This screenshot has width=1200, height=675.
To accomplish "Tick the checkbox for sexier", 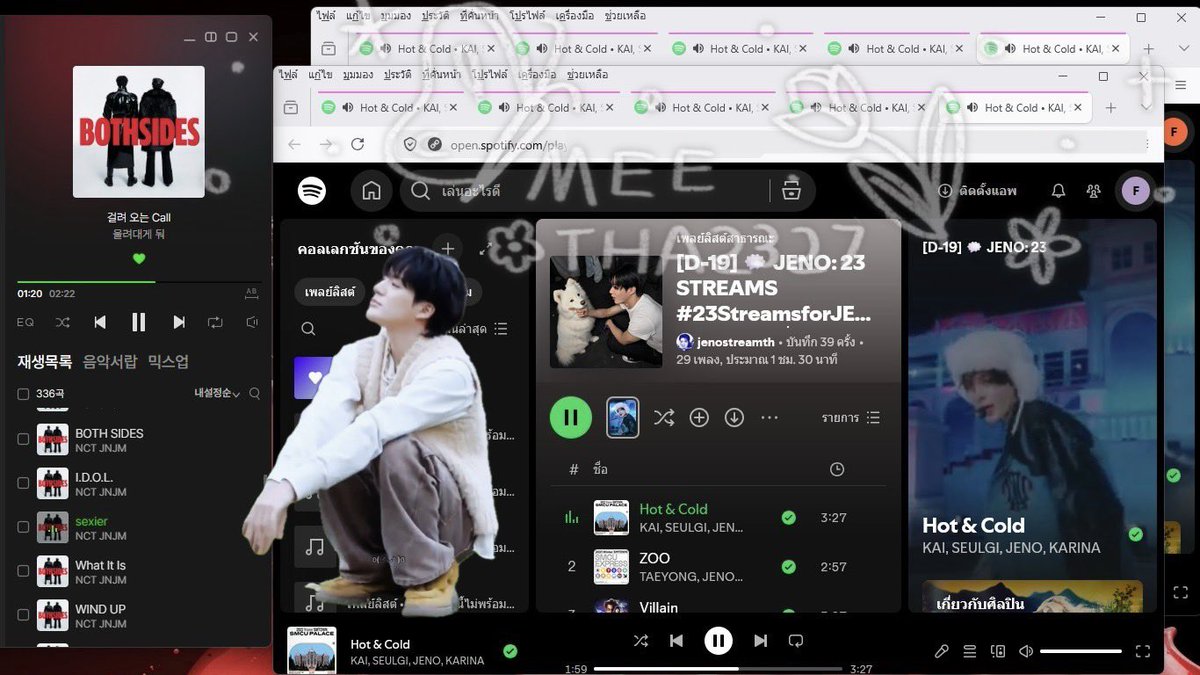I will click(24, 527).
